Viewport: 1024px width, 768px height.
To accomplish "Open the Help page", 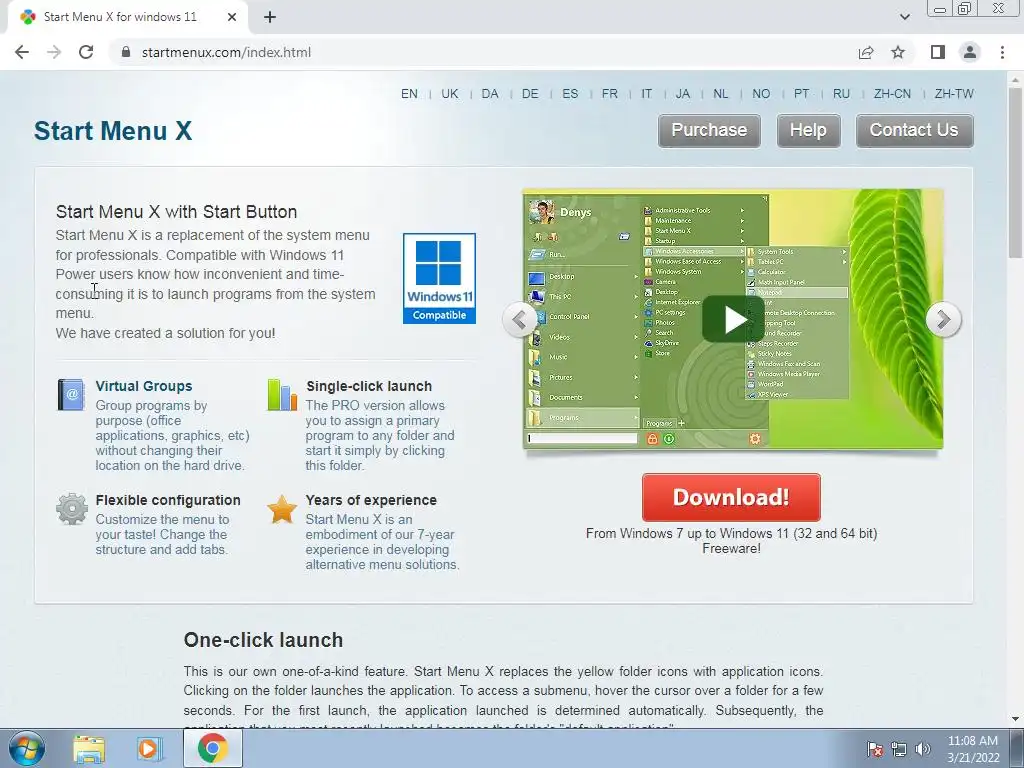I will click(808, 131).
